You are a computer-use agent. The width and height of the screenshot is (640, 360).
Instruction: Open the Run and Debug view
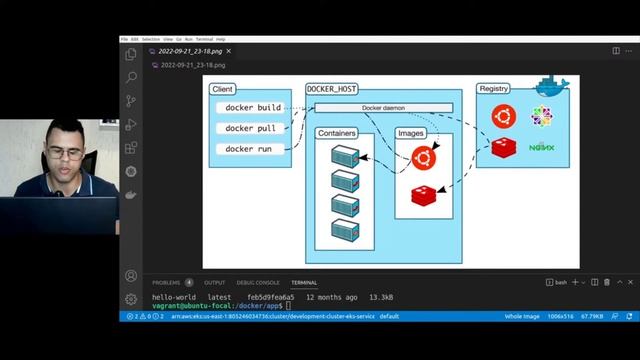131,124
